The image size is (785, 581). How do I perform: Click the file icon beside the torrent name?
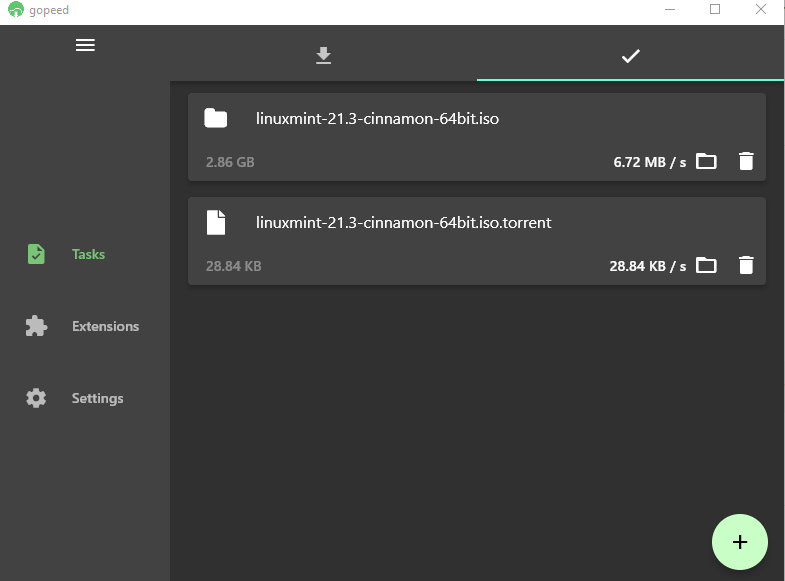tap(216, 222)
